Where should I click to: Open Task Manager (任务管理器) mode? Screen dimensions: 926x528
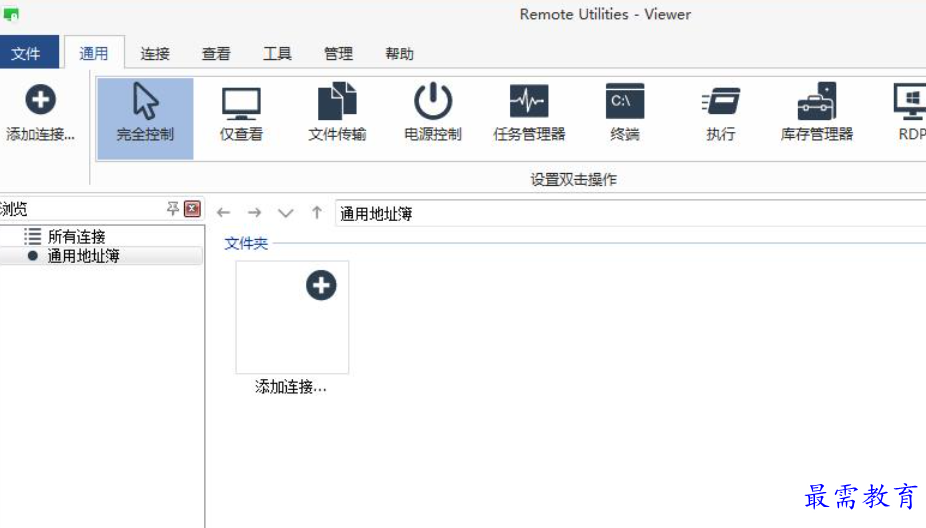529,112
